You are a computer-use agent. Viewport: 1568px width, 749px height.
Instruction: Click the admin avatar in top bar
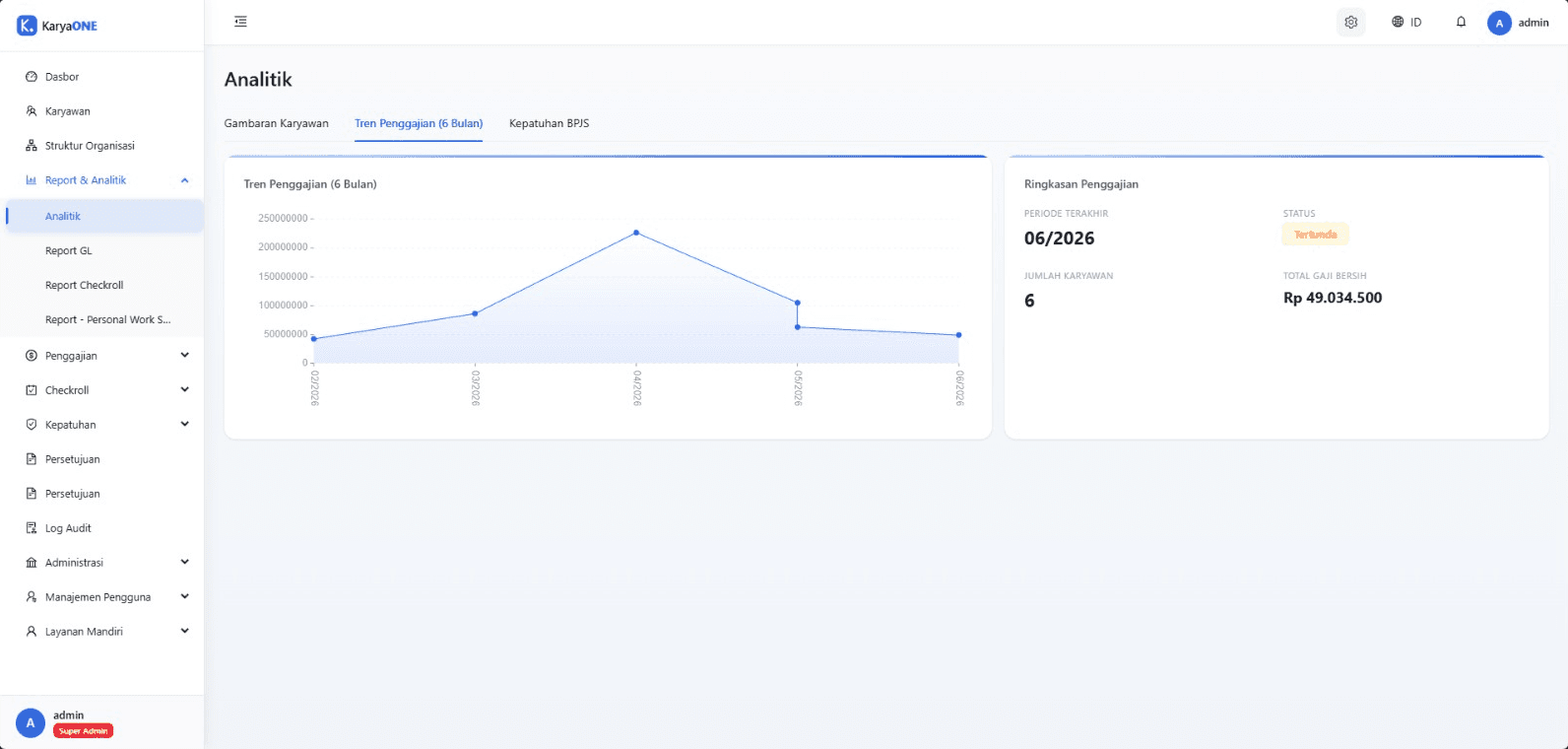click(1499, 23)
